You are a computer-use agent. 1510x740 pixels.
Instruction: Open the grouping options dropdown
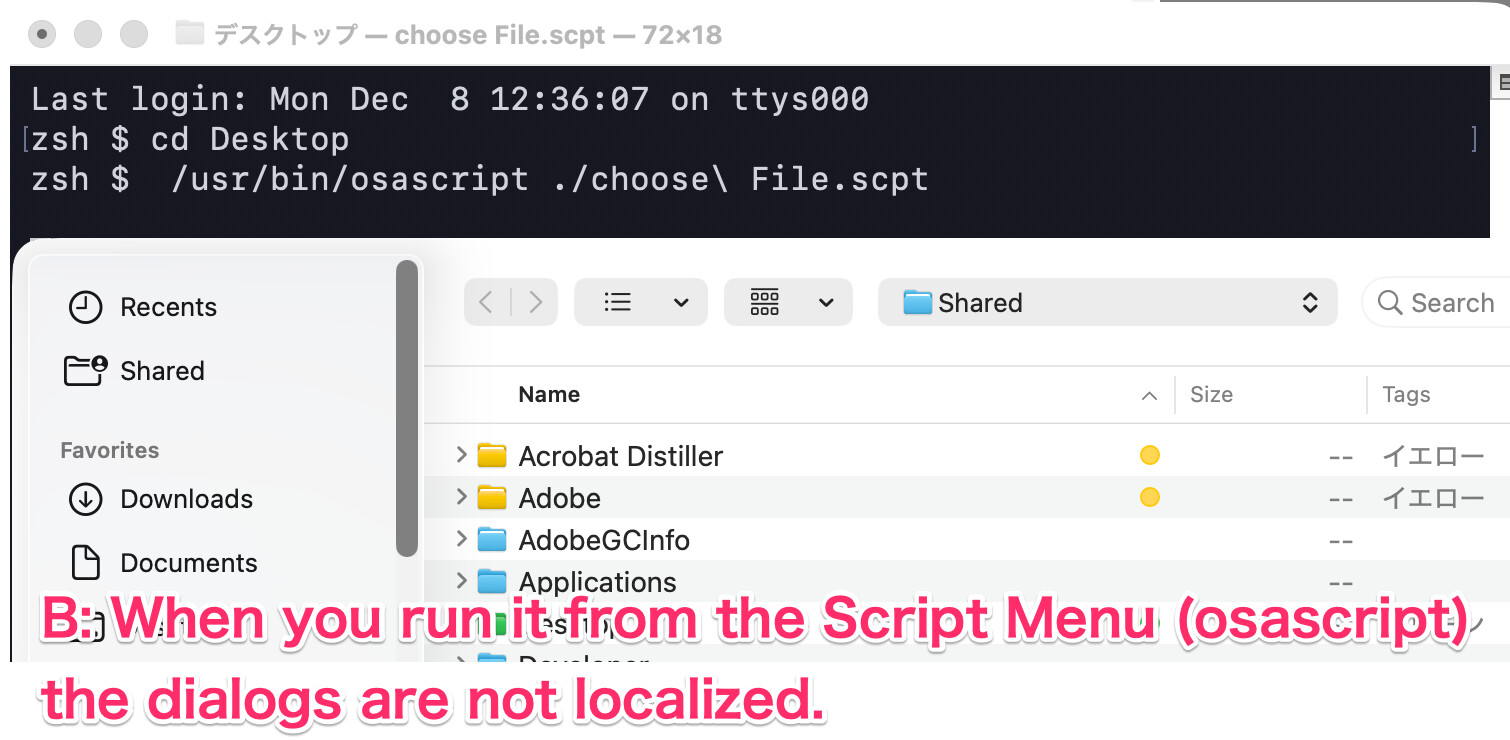pos(788,302)
